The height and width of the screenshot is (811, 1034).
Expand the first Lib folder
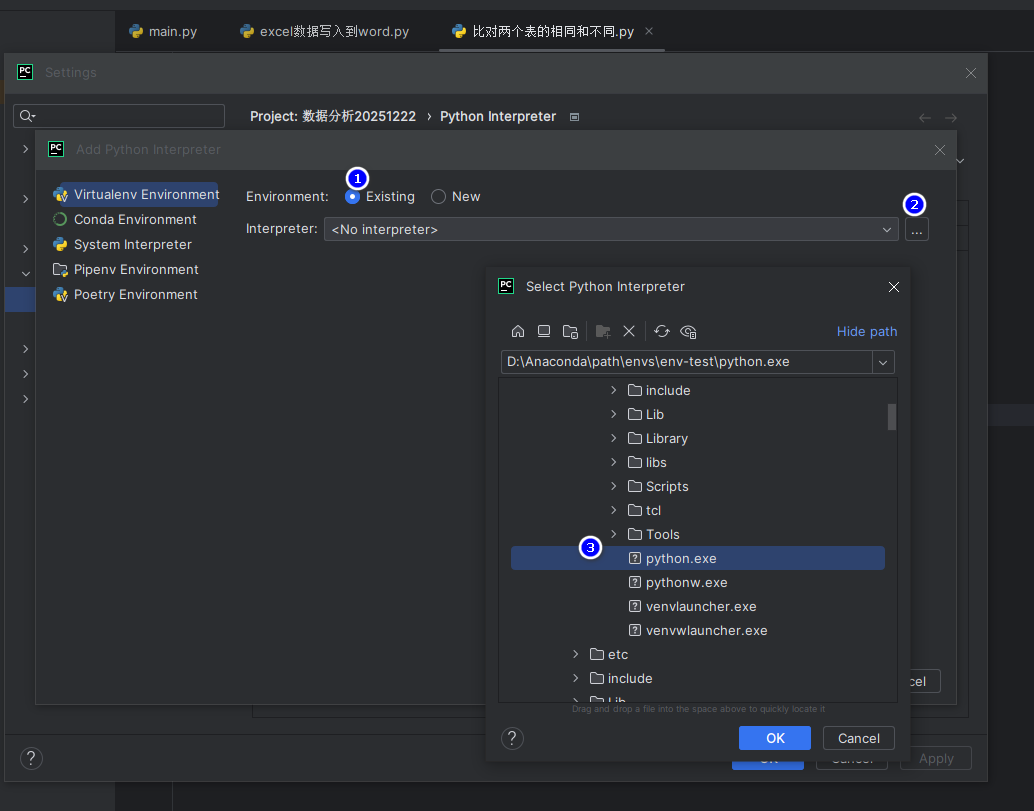(x=613, y=414)
